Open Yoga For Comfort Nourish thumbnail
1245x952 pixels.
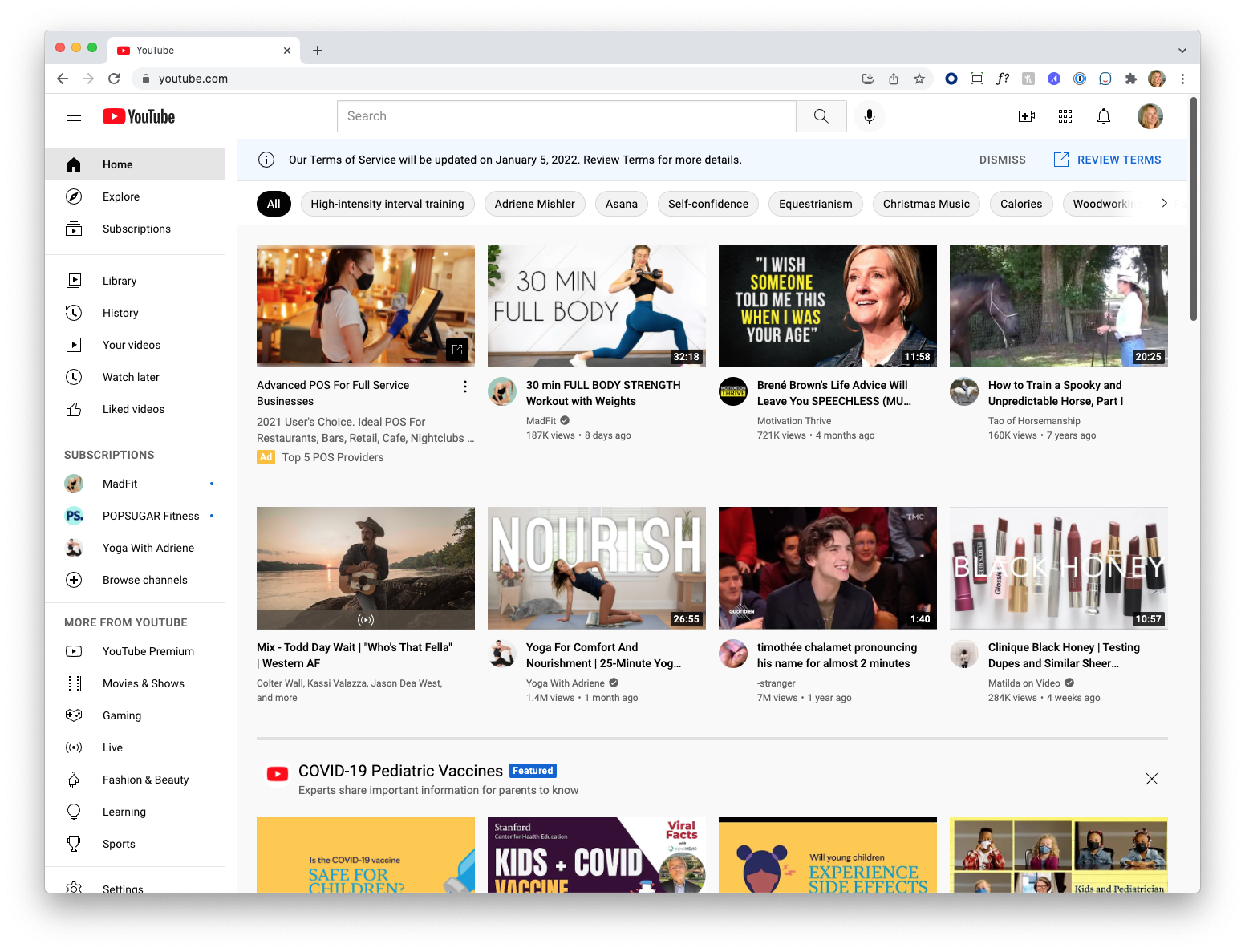point(597,568)
